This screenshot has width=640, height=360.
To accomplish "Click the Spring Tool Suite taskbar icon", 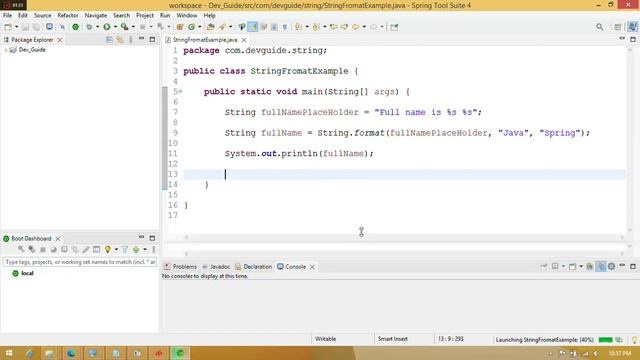I will [180, 353].
